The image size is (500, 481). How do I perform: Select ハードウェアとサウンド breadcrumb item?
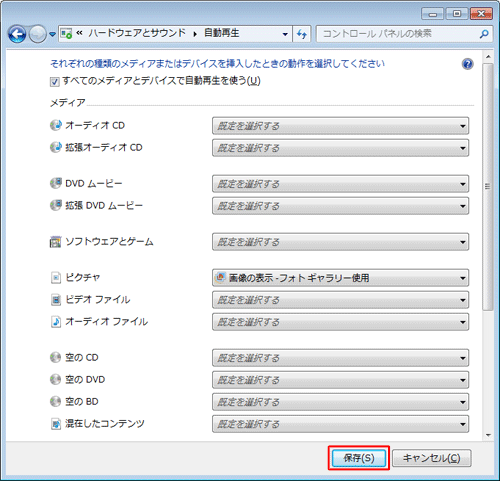point(137,33)
